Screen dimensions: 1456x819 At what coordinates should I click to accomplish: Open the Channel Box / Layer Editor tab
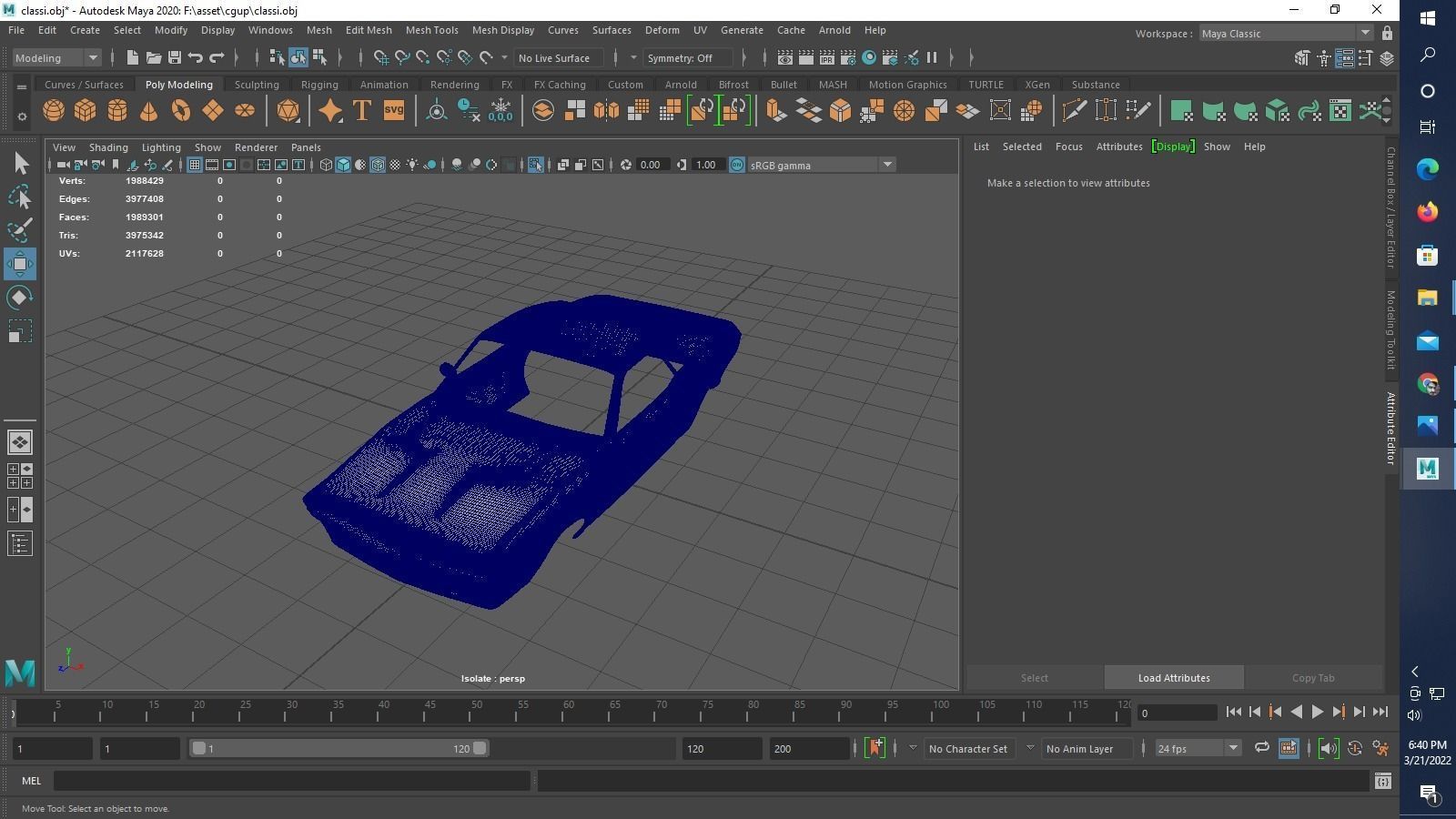[1391, 207]
